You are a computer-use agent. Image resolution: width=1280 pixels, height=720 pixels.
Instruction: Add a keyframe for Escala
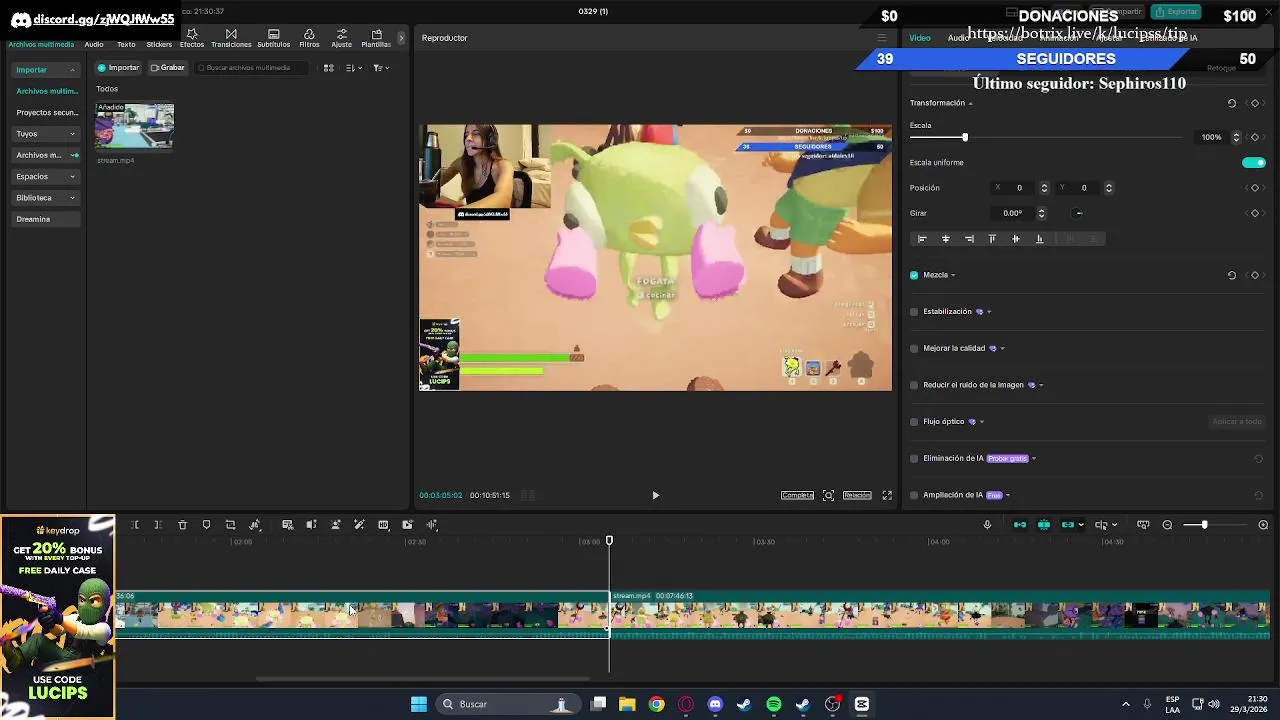pos(1255,137)
